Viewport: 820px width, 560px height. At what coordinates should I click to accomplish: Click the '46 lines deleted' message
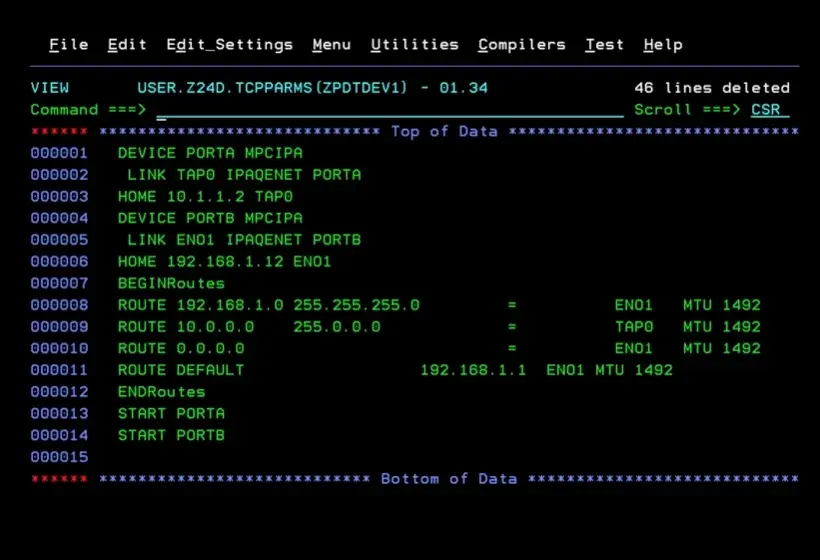point(712,88)
